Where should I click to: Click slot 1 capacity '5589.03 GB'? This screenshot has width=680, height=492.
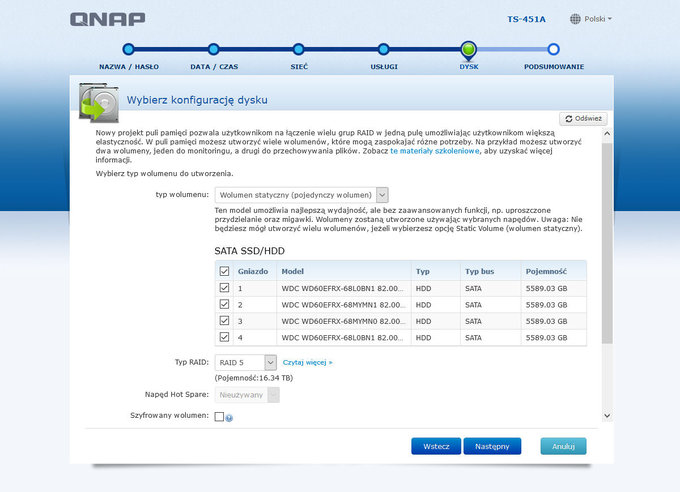pyautogui.click(x=546, y=289)
